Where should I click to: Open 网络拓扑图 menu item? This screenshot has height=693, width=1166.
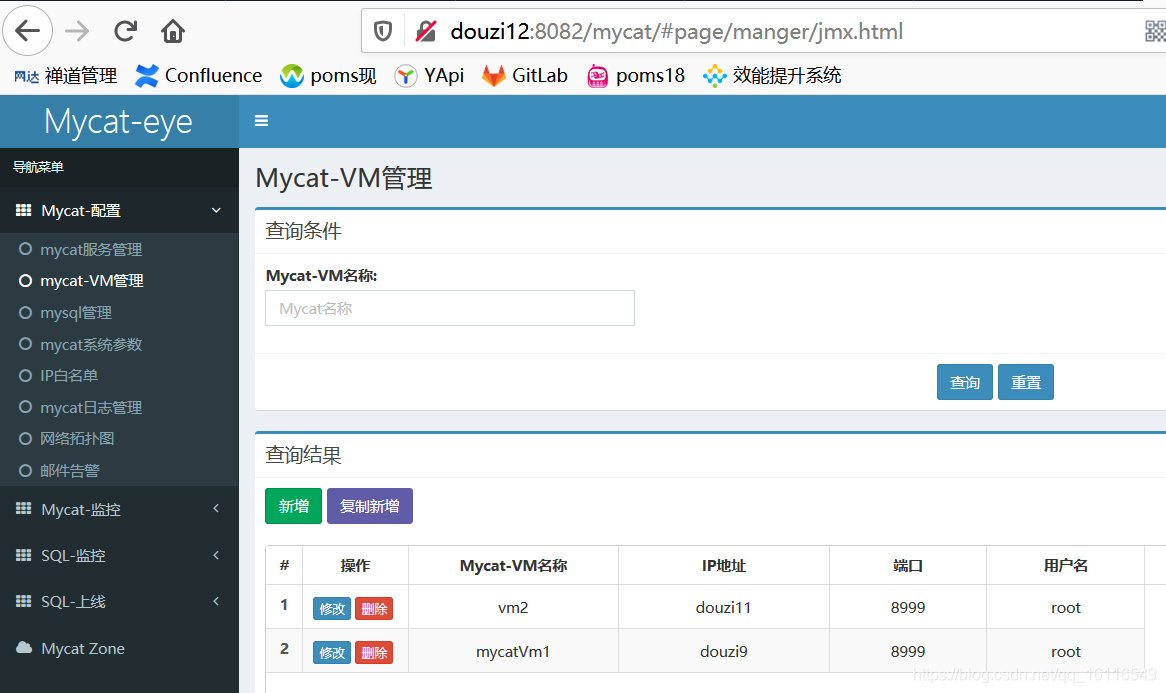coord(77,439)
